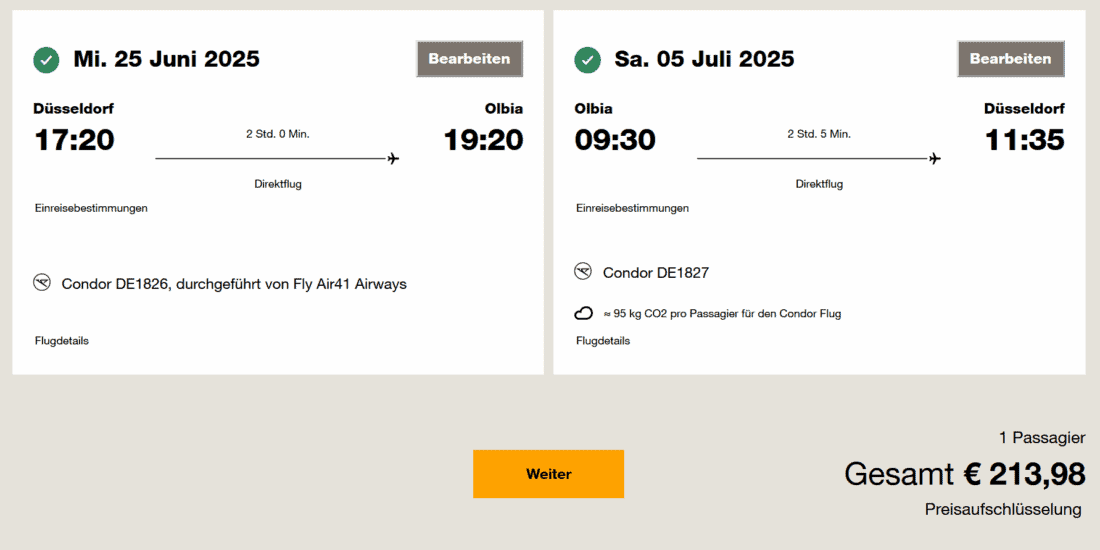Click the 95 kg CO2 per passenger text

722,314
